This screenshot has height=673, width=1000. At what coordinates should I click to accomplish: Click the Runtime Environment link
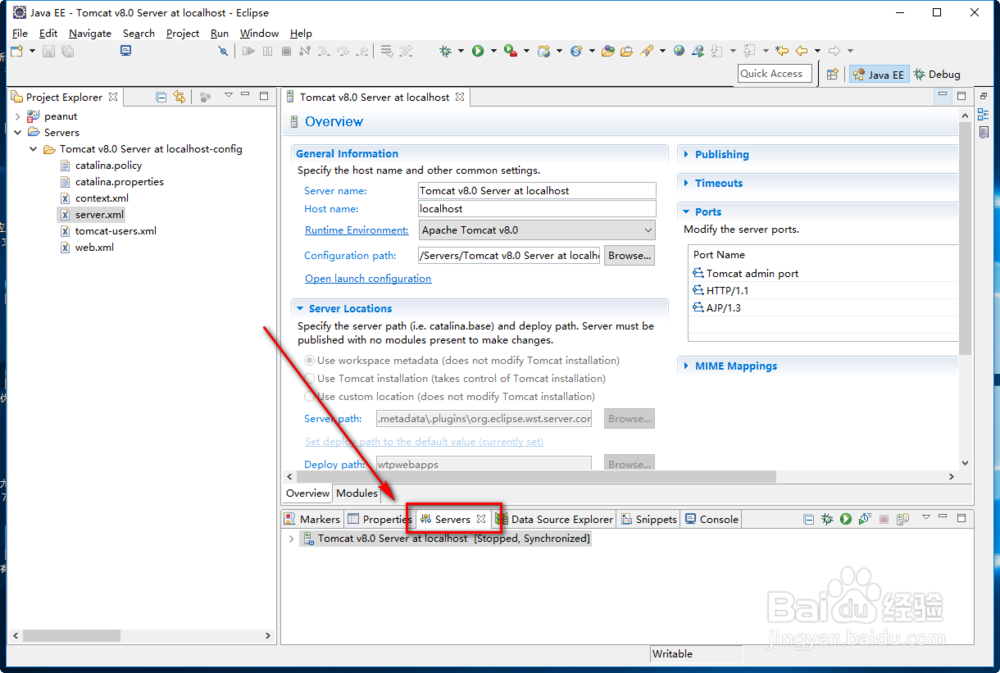tap(357, 230)
